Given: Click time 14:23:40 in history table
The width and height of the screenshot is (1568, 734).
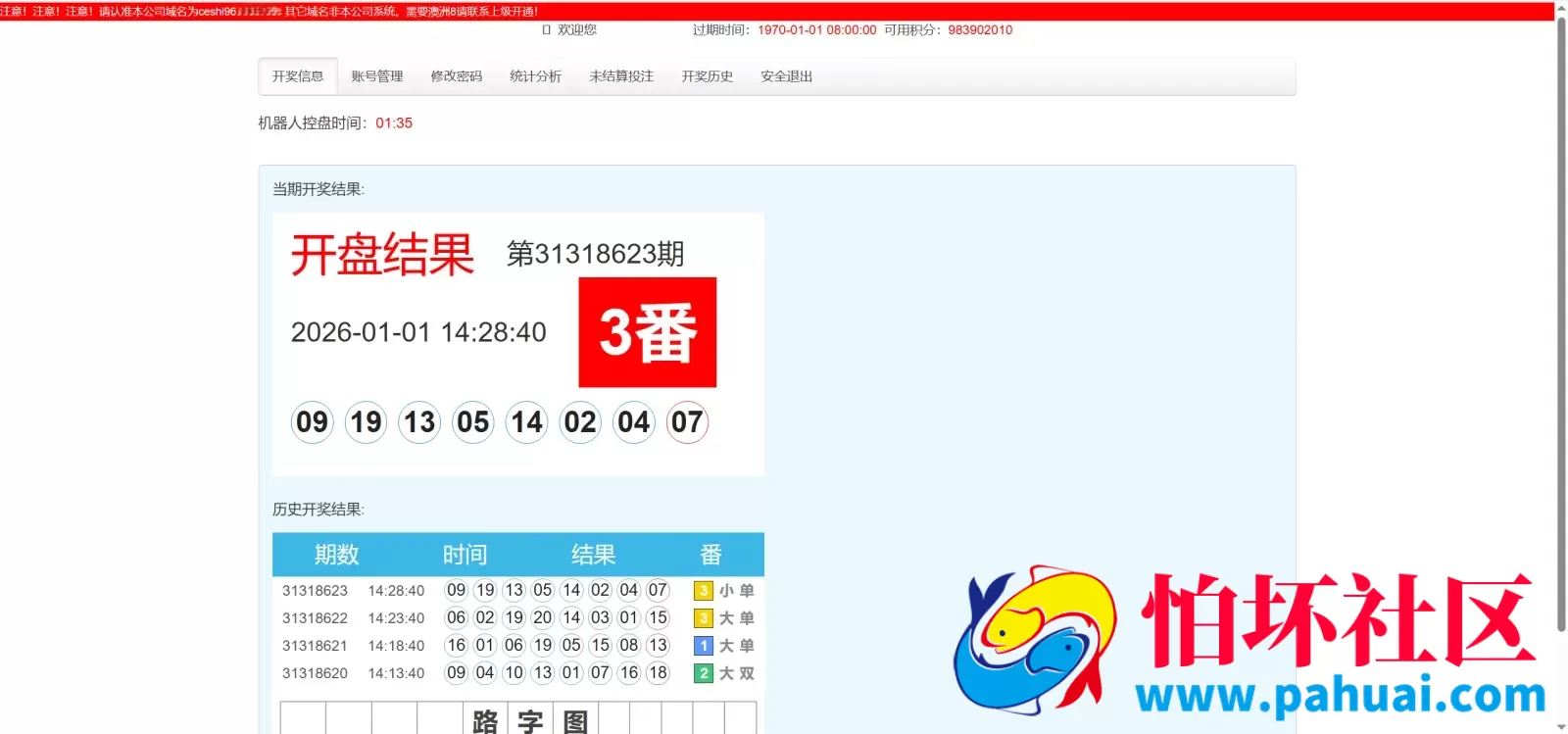Looking at the screenshot, I should 396,618.
